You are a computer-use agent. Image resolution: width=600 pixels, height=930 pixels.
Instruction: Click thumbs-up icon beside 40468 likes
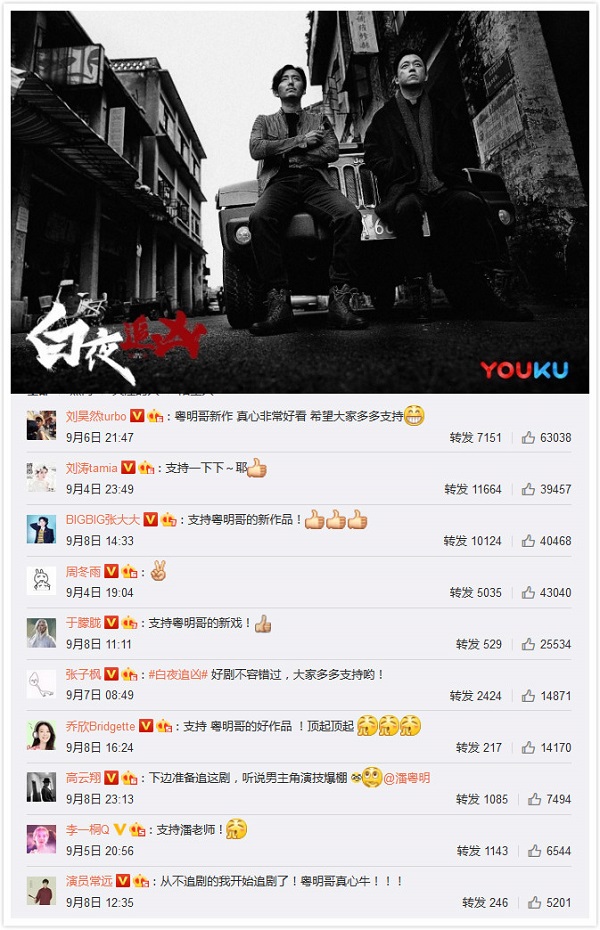pyautogui.click(x=528, y=541)
